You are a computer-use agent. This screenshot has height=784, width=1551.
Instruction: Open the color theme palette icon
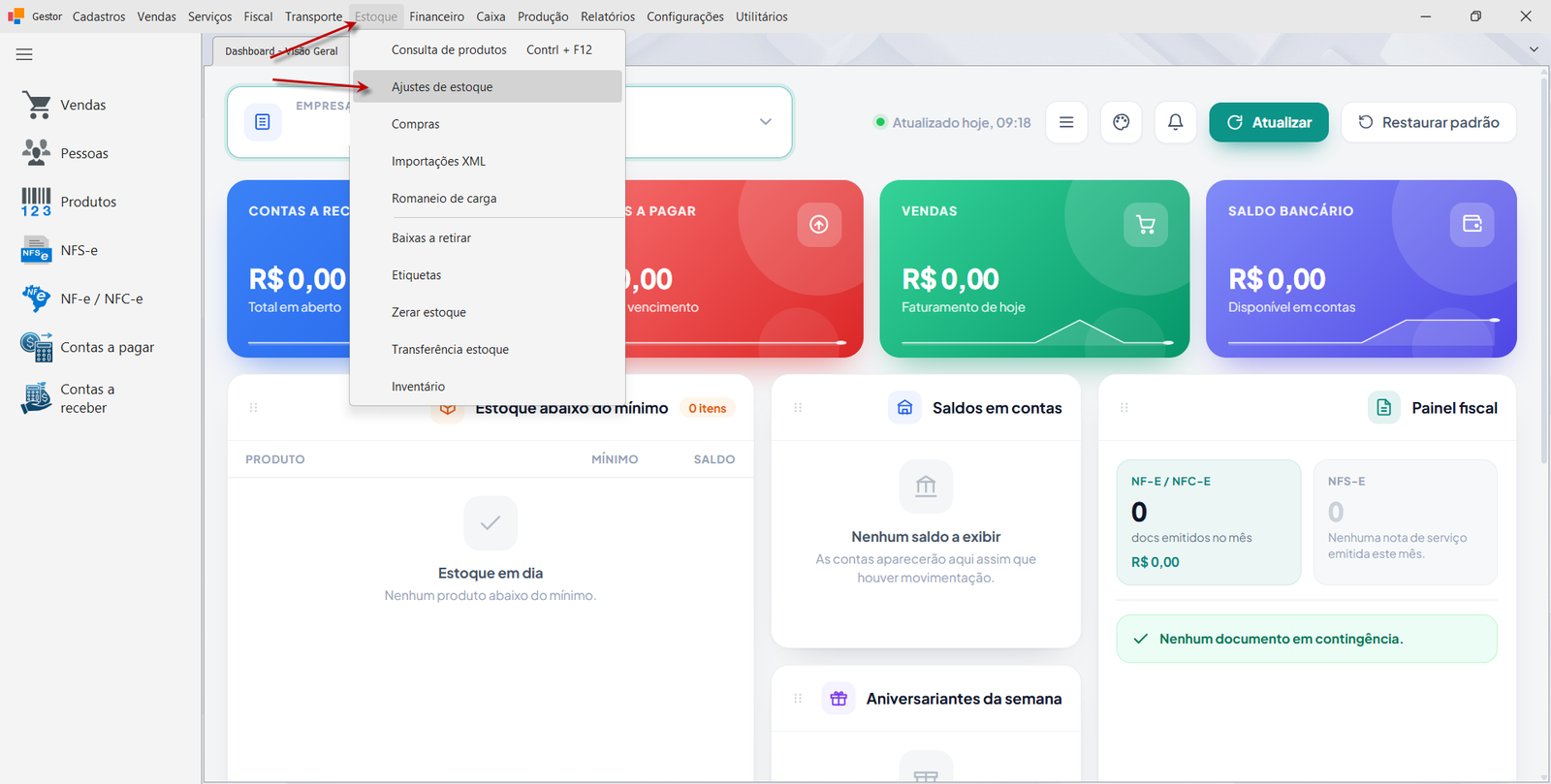click(x=1122, y=122)
